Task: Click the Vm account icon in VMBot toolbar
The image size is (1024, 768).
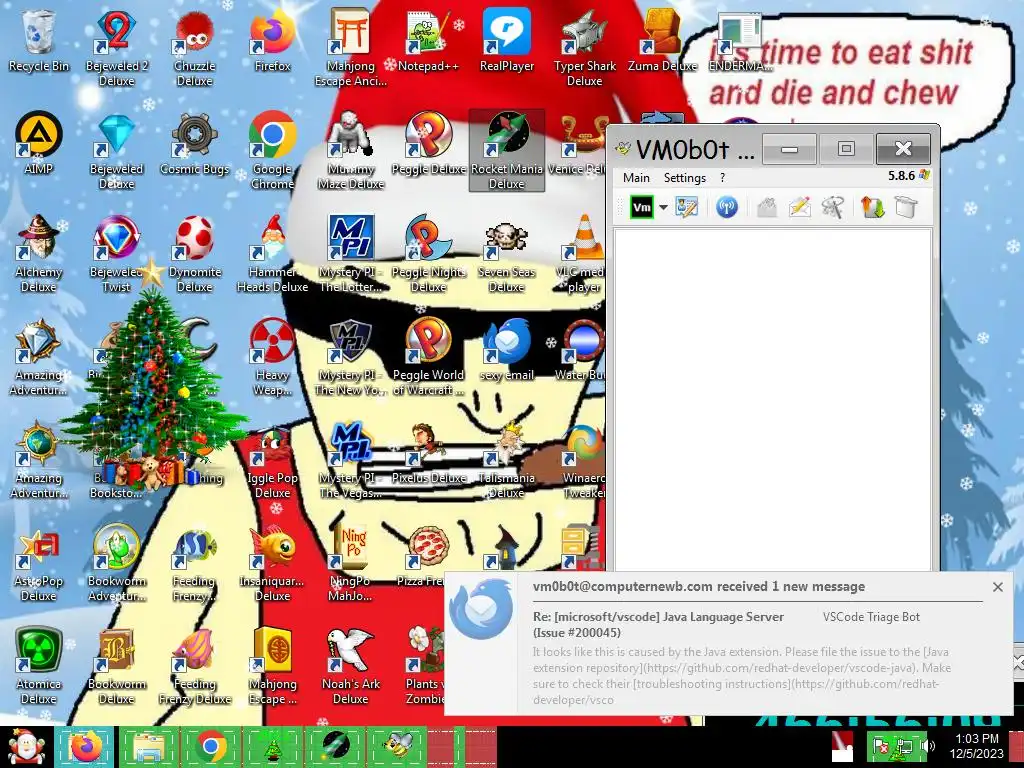Action: (x=641, y=208)
